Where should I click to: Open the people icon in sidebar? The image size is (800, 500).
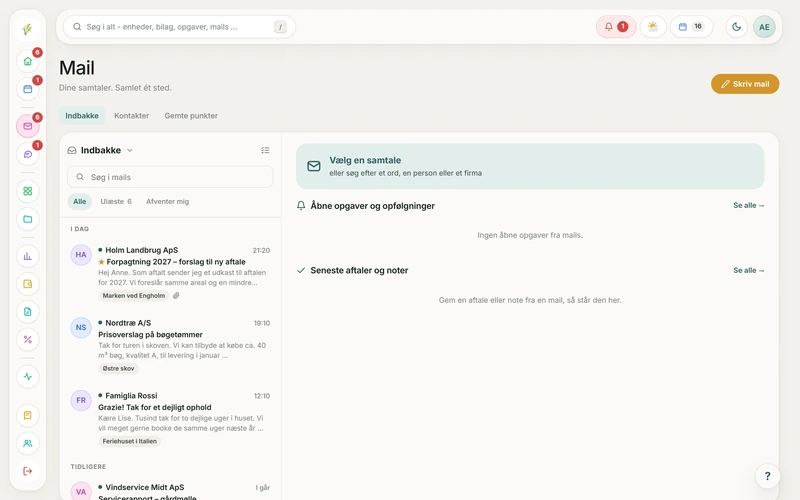click(28, 443)
